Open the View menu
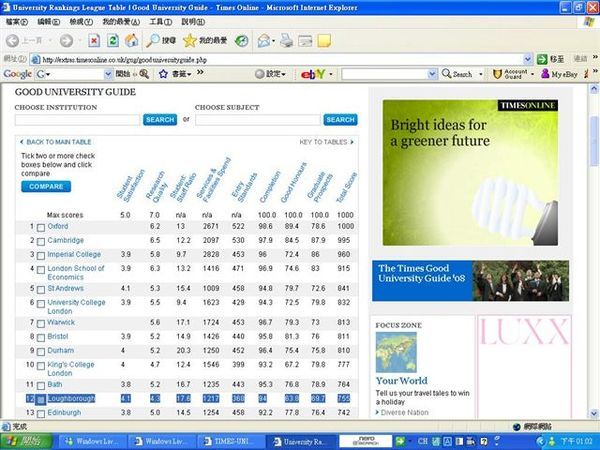This screenshot has height=450, width=600. tap(81, 22)
